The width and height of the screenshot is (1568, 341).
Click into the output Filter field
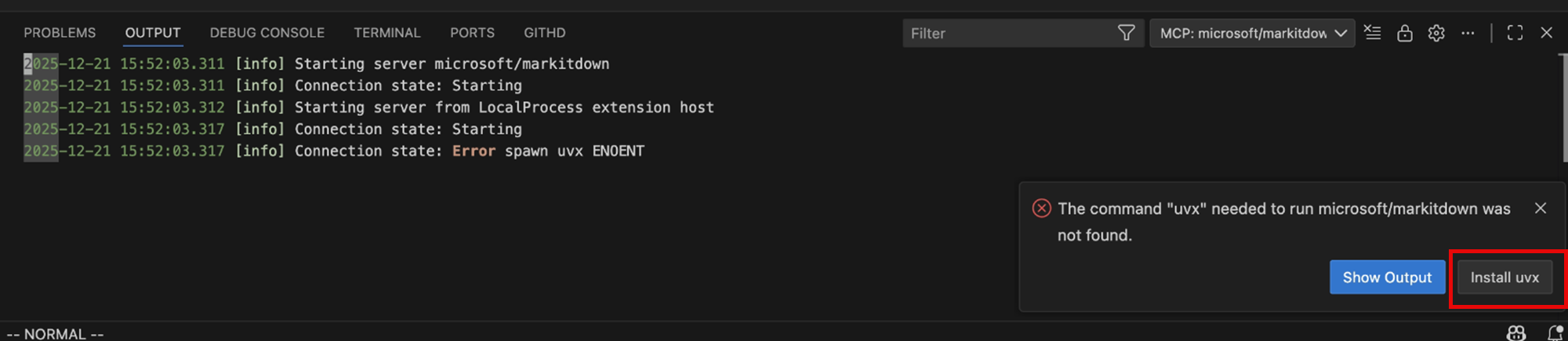(x=1007, y=33)
